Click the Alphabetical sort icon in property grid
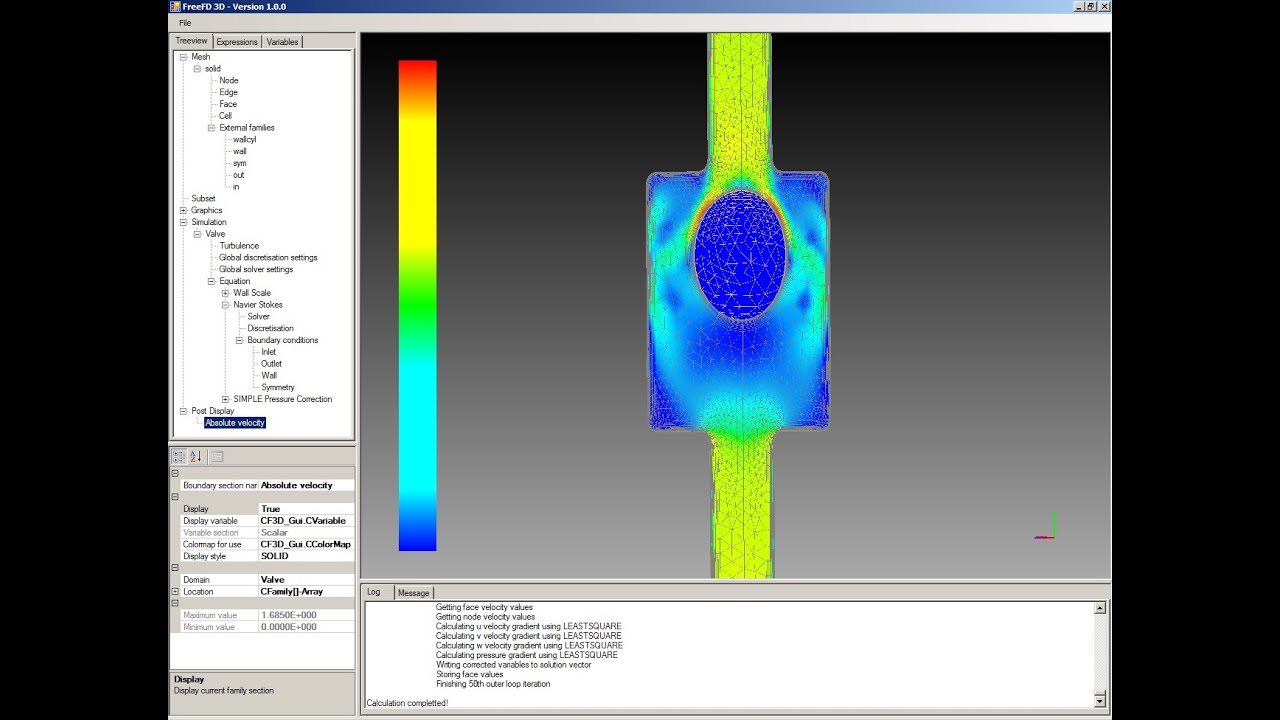1280x720 pixels. pyautogui.click(x=195, y=456)
